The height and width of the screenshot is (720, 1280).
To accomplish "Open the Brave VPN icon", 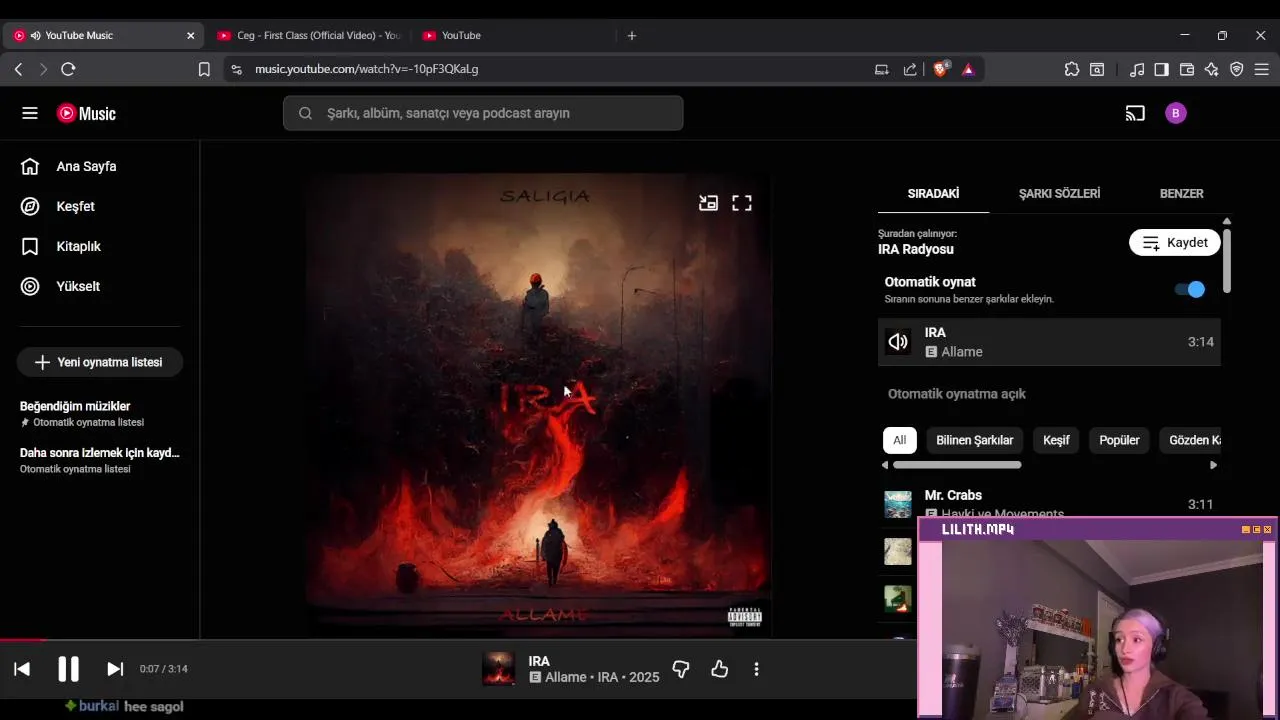I will pos(1237,69).
